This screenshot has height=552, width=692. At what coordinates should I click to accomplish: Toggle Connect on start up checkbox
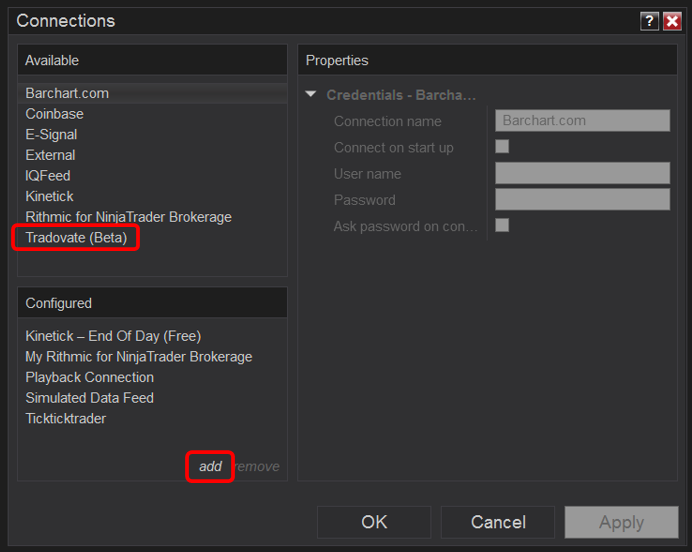point(502,146)
